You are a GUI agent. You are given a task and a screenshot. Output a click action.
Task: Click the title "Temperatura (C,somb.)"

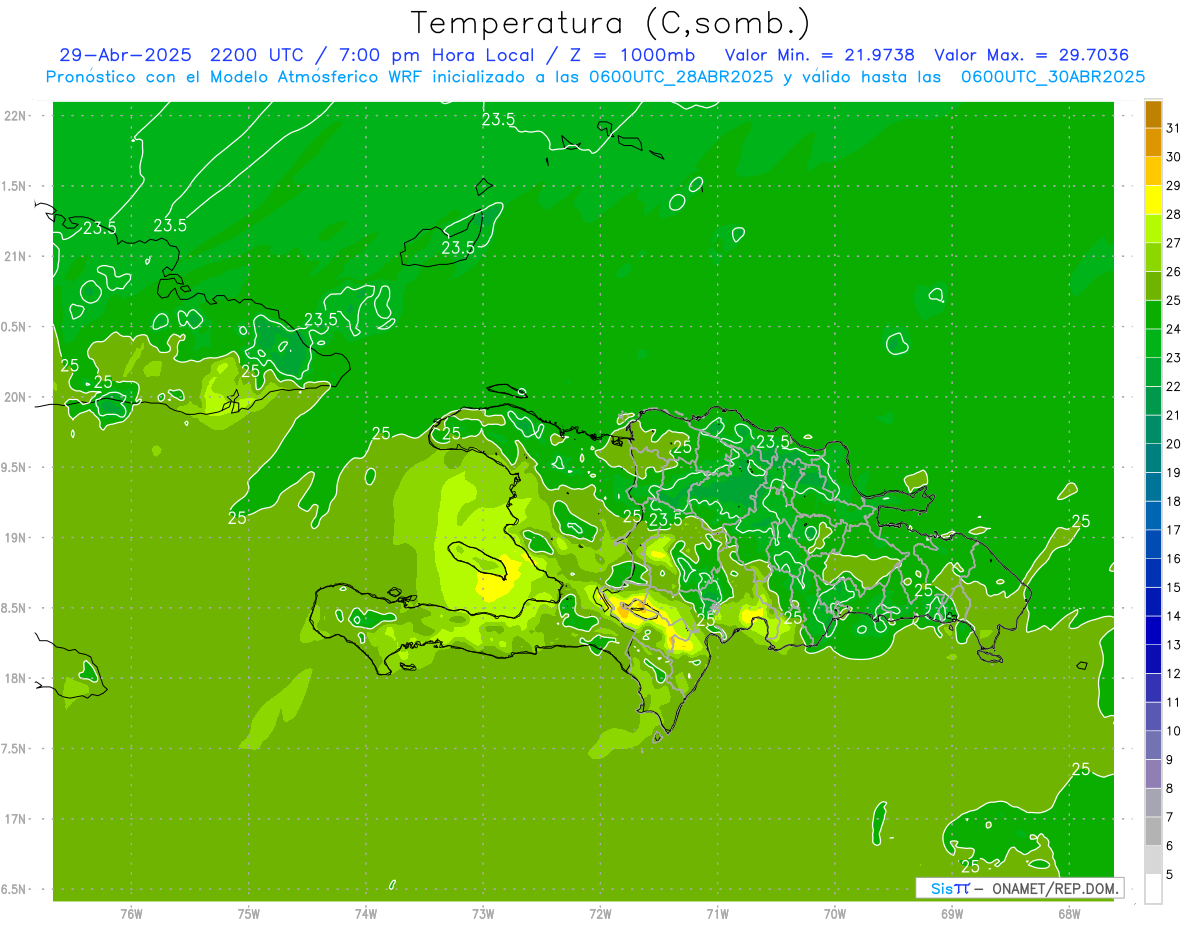coord(611,23)
